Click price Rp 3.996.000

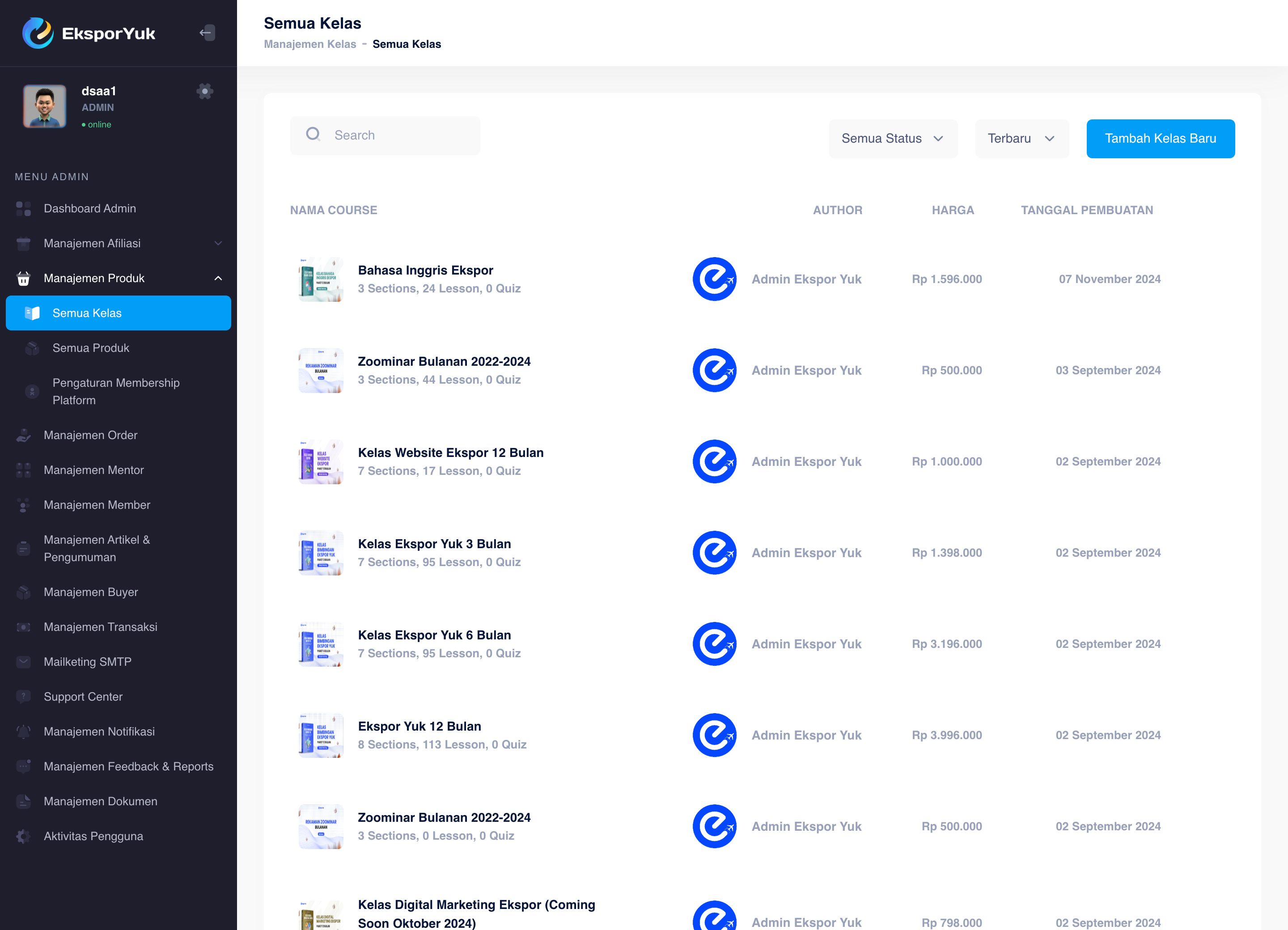click(947, 735)
